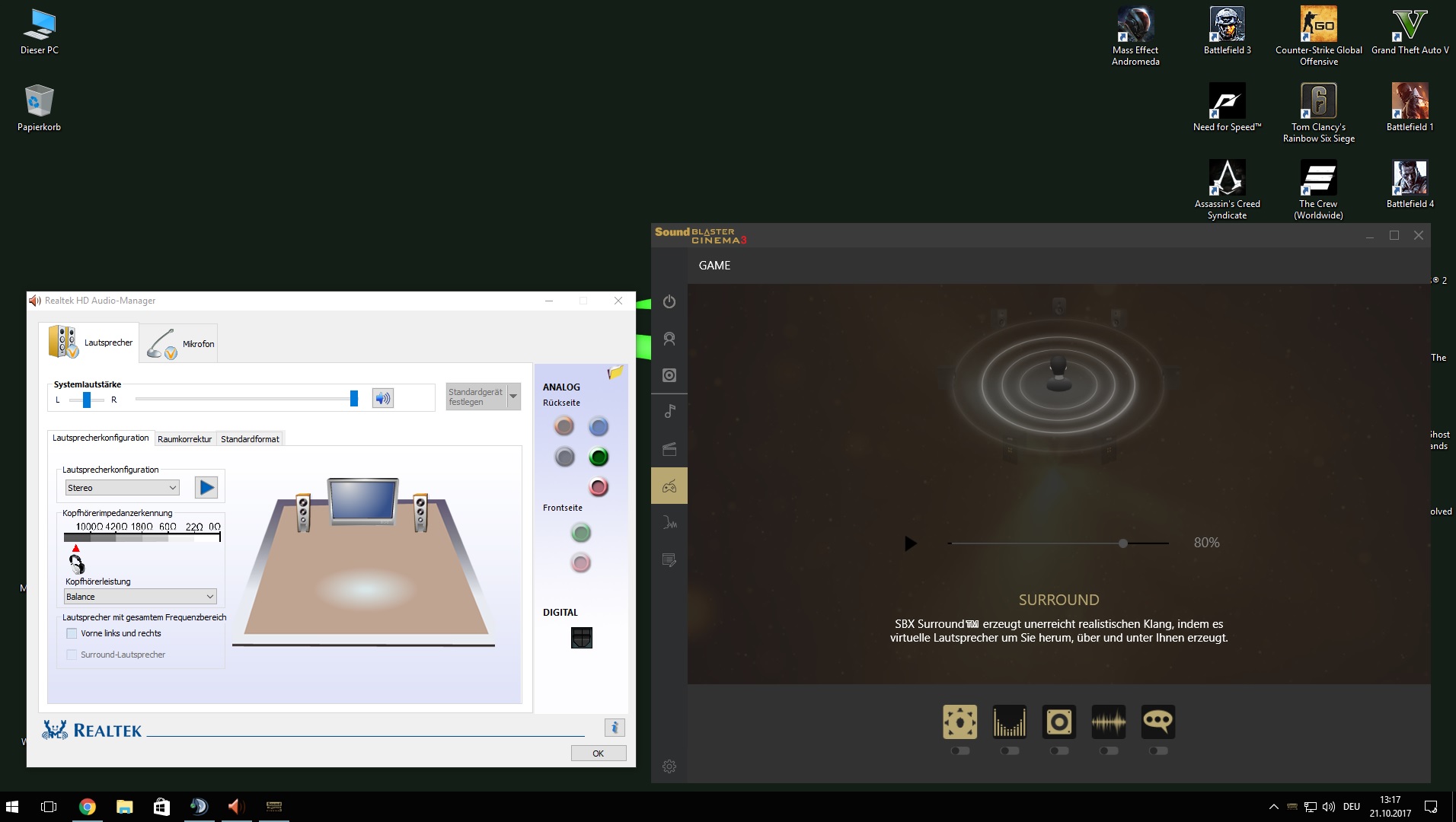Toggle the Bass switch under speaker icon
The width and height of the screenshot is (1456, 822).
pos(1058,751)
